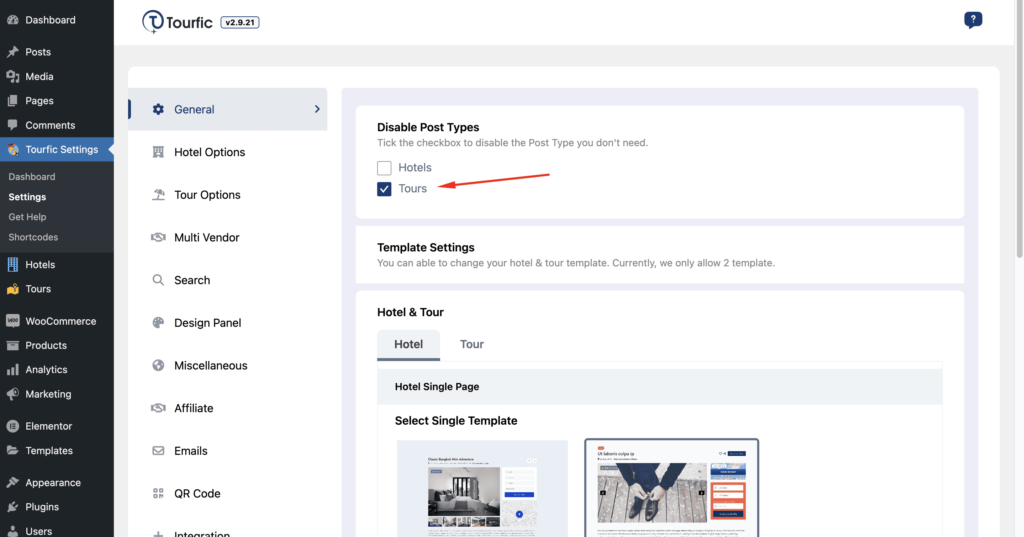Click the Marketing megaphone icon
Image resolution: width=1024 pixels, height=537 pixels.
click(x=13, y=394)
